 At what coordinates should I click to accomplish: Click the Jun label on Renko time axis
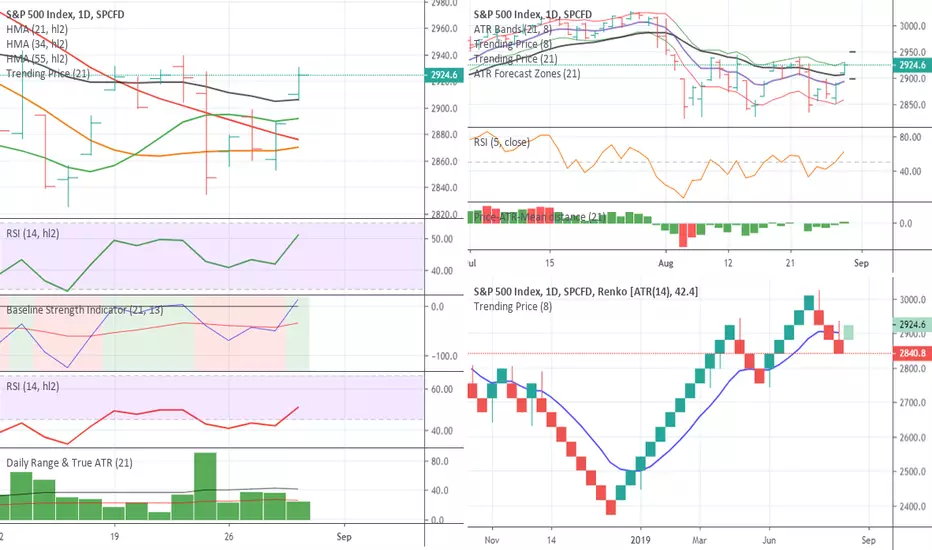[769, 540]
